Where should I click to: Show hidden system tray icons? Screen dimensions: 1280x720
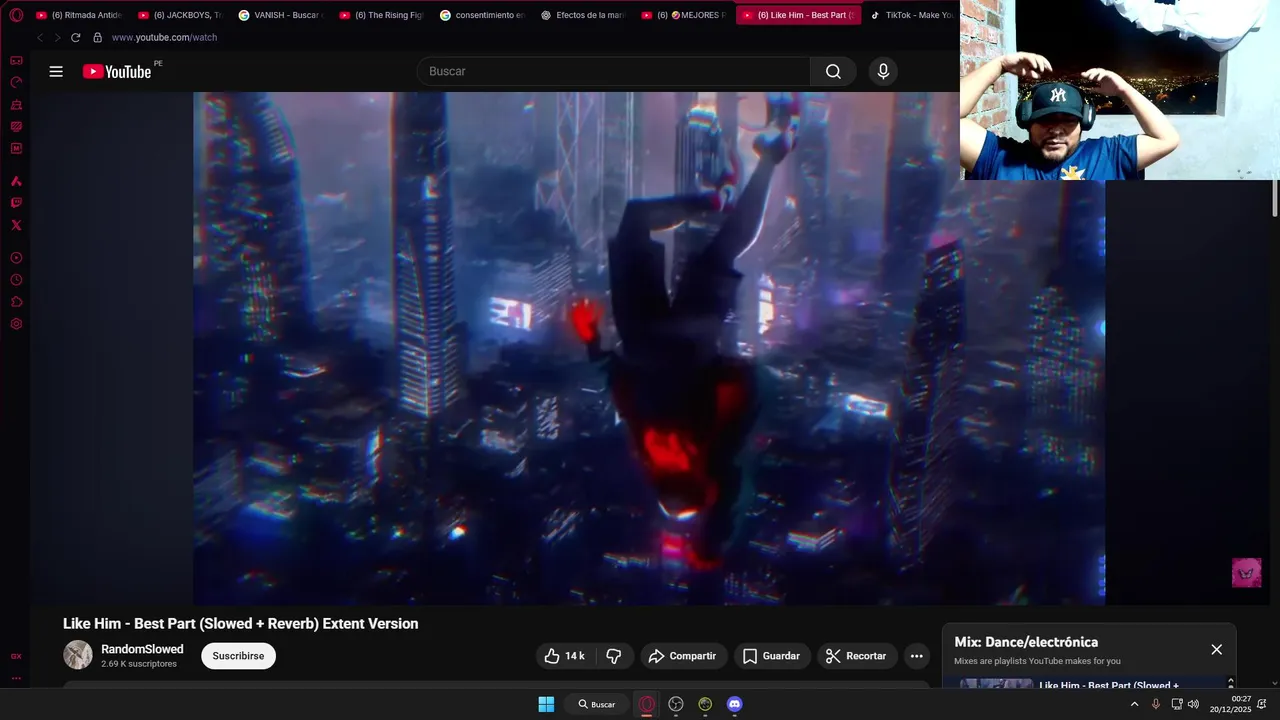pyautogui.click(x=1134, y=704)
